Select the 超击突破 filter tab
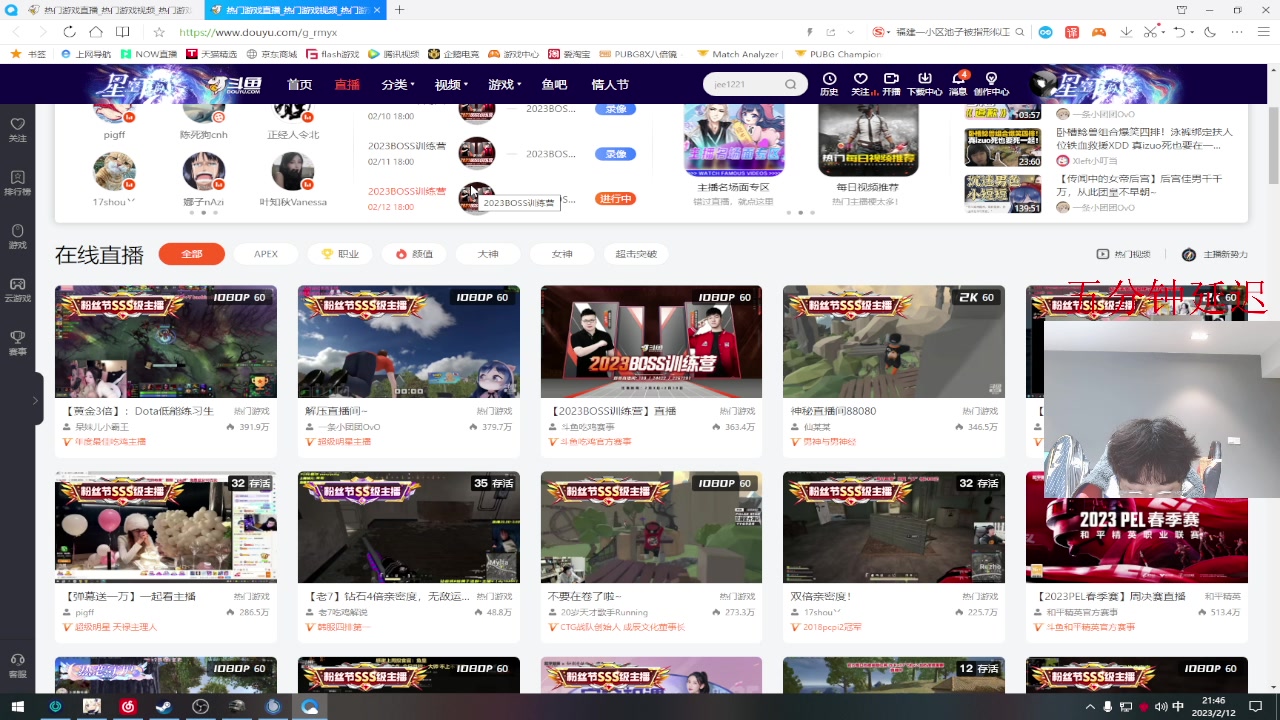 coord(636,254)
